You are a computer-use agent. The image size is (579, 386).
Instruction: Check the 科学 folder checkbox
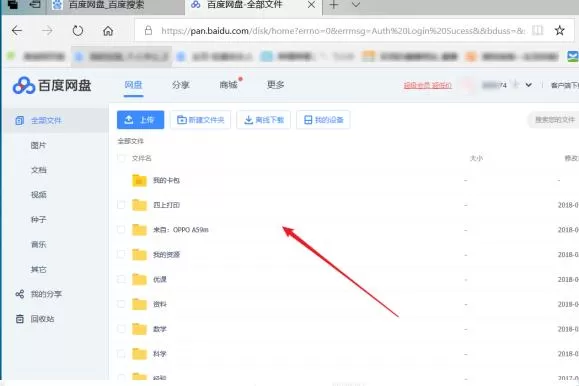click(121, 353)
